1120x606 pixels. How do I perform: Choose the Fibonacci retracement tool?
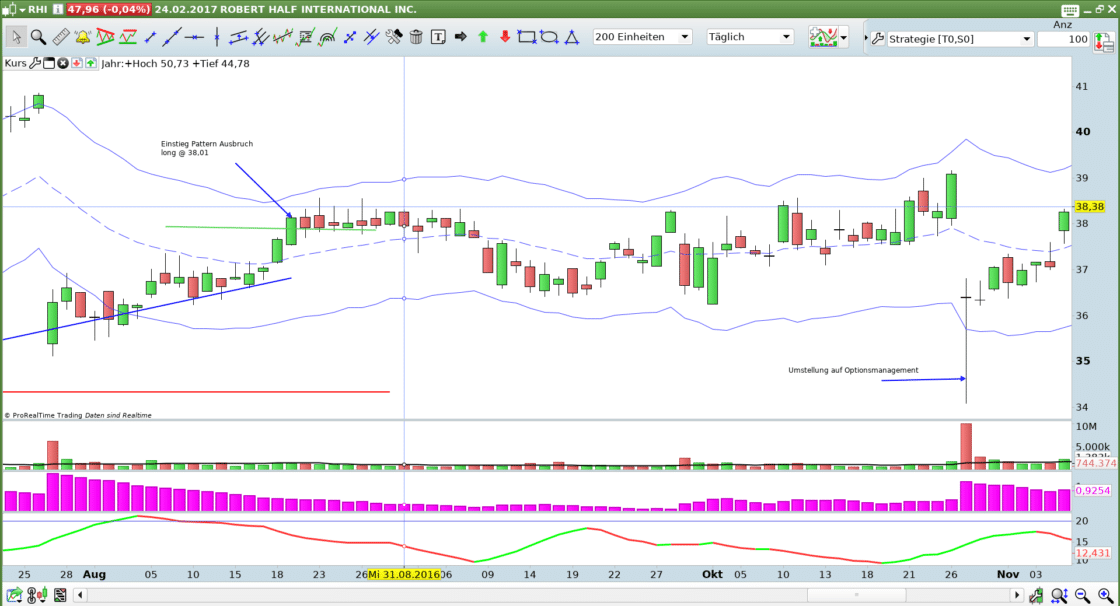tap(305, 37)
